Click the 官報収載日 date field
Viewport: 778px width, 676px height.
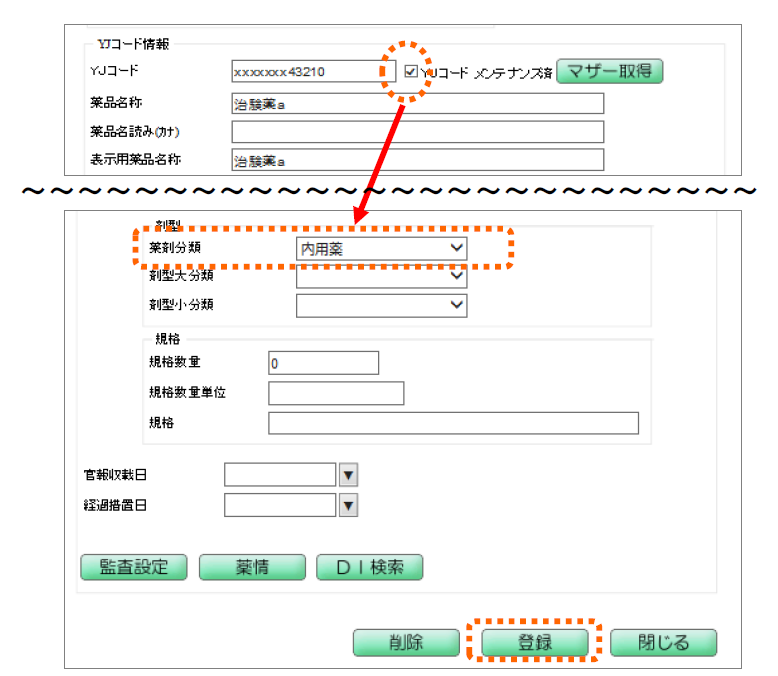[x=280, y=475]
